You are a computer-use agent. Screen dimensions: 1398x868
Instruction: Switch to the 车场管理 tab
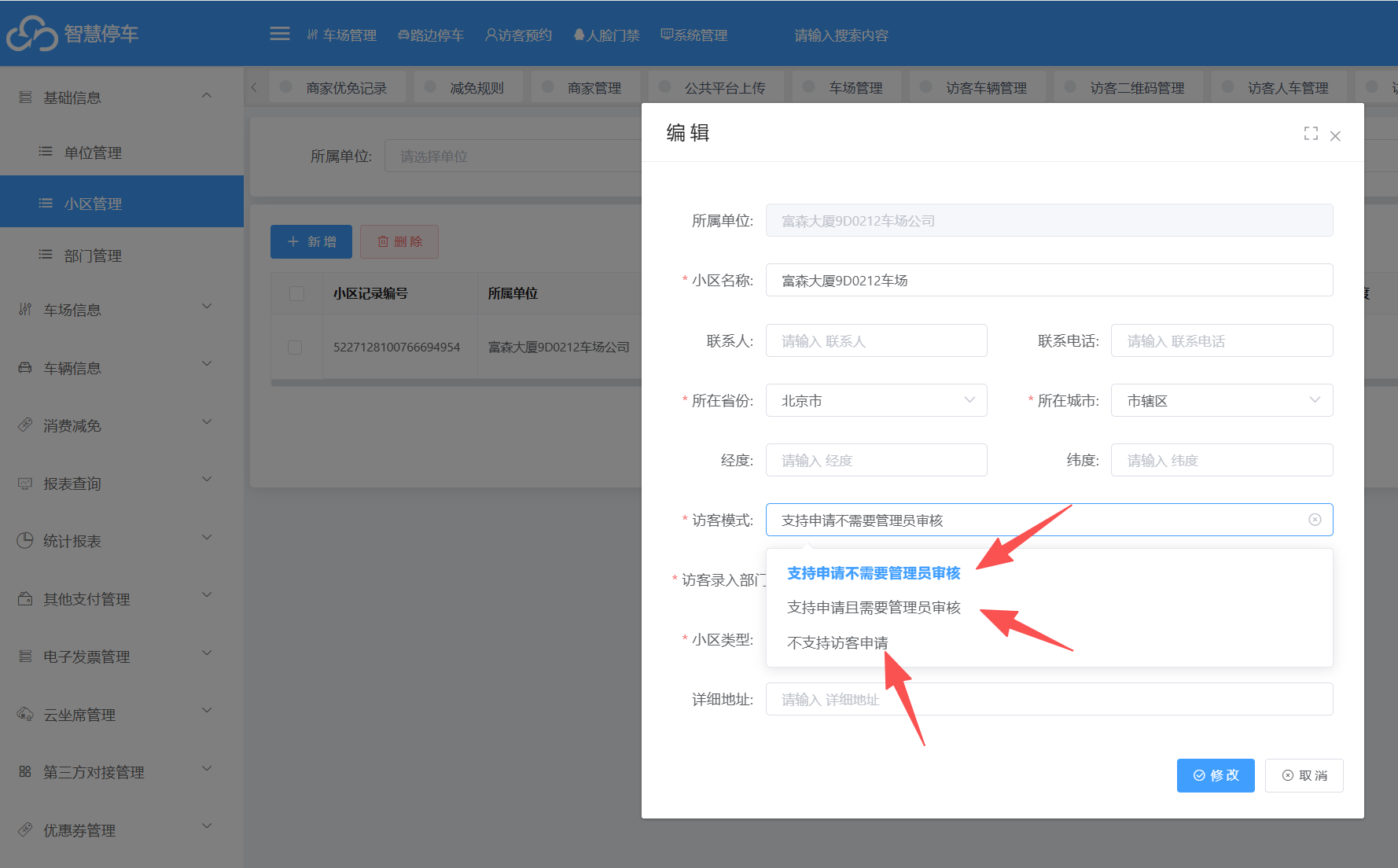[x=848, y=87]
